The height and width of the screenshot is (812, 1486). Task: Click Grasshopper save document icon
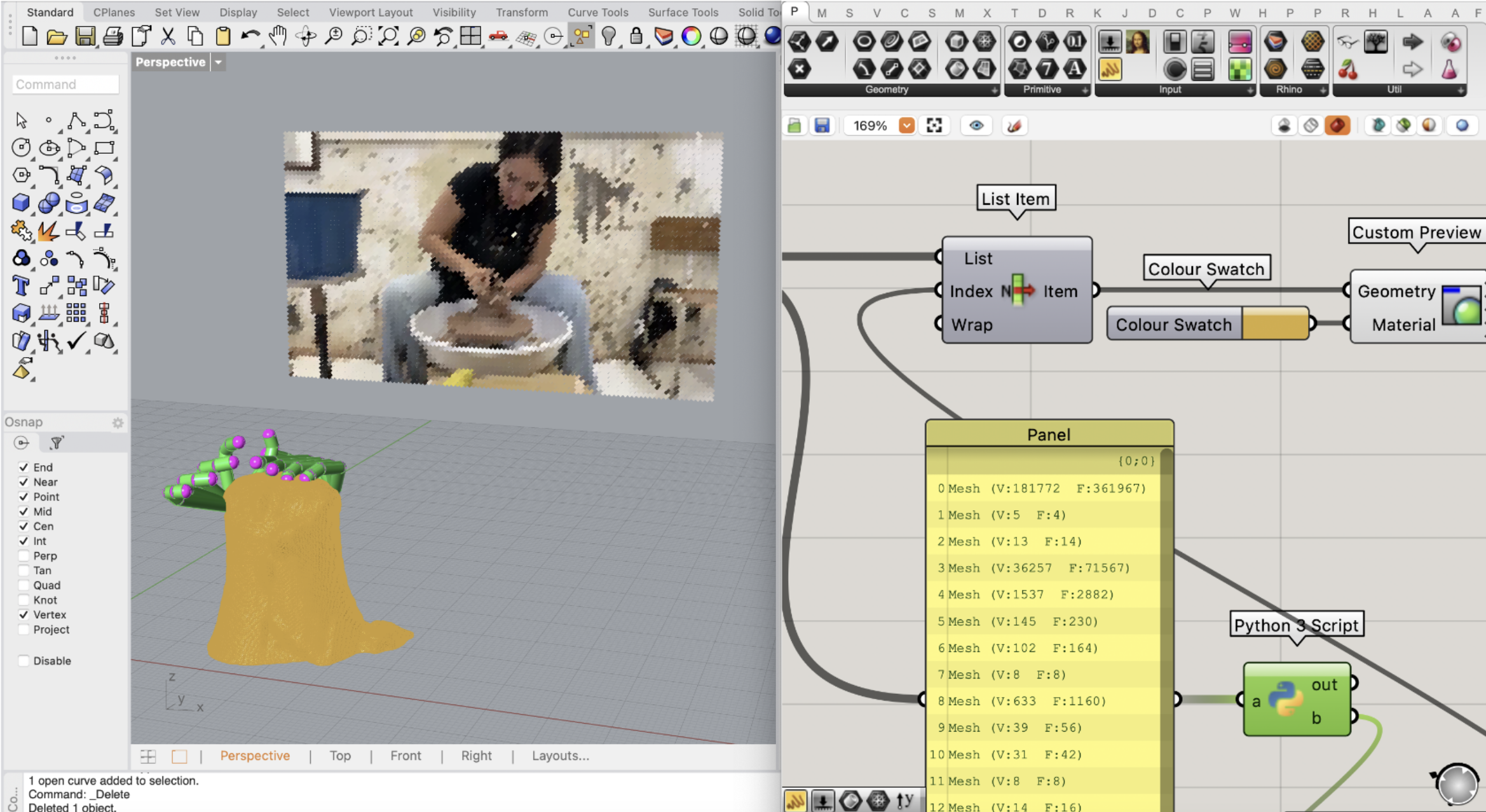(822, 126)
